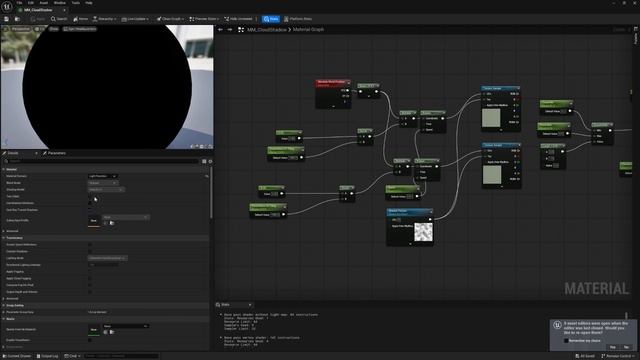Open the Preview State dropdown
This screenshot has height=360, width=640.
point(204,19)
